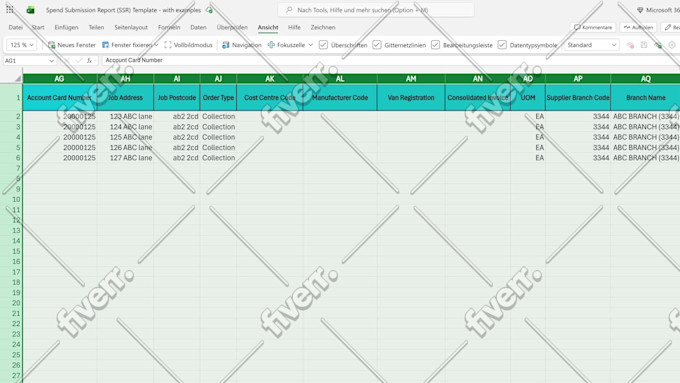This screenshot has width=680, height=383.
Task: Toggle the Überschriften checkbox
Action: 323,45
